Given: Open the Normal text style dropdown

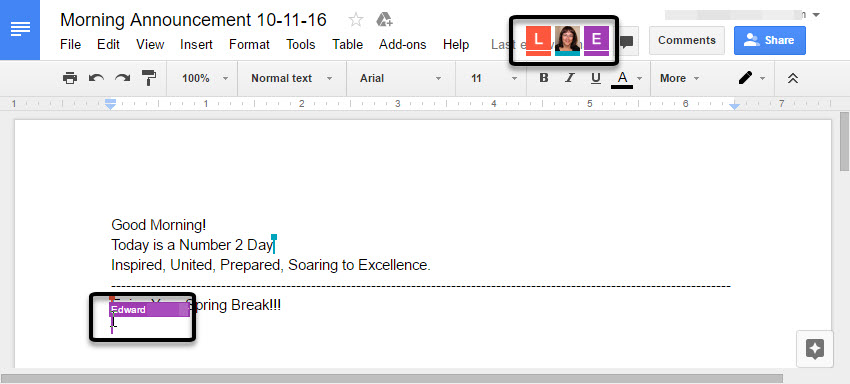Looking at the screenshot, I should tap(292, 79).
